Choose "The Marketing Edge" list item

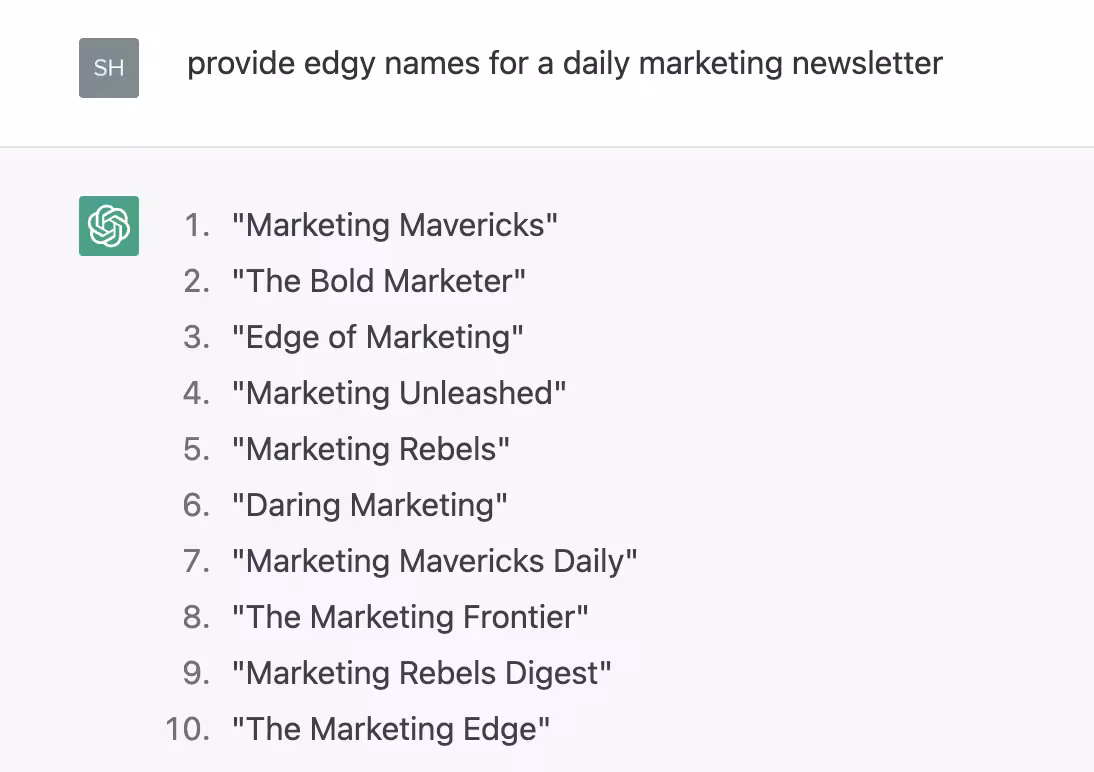[391, 729]
